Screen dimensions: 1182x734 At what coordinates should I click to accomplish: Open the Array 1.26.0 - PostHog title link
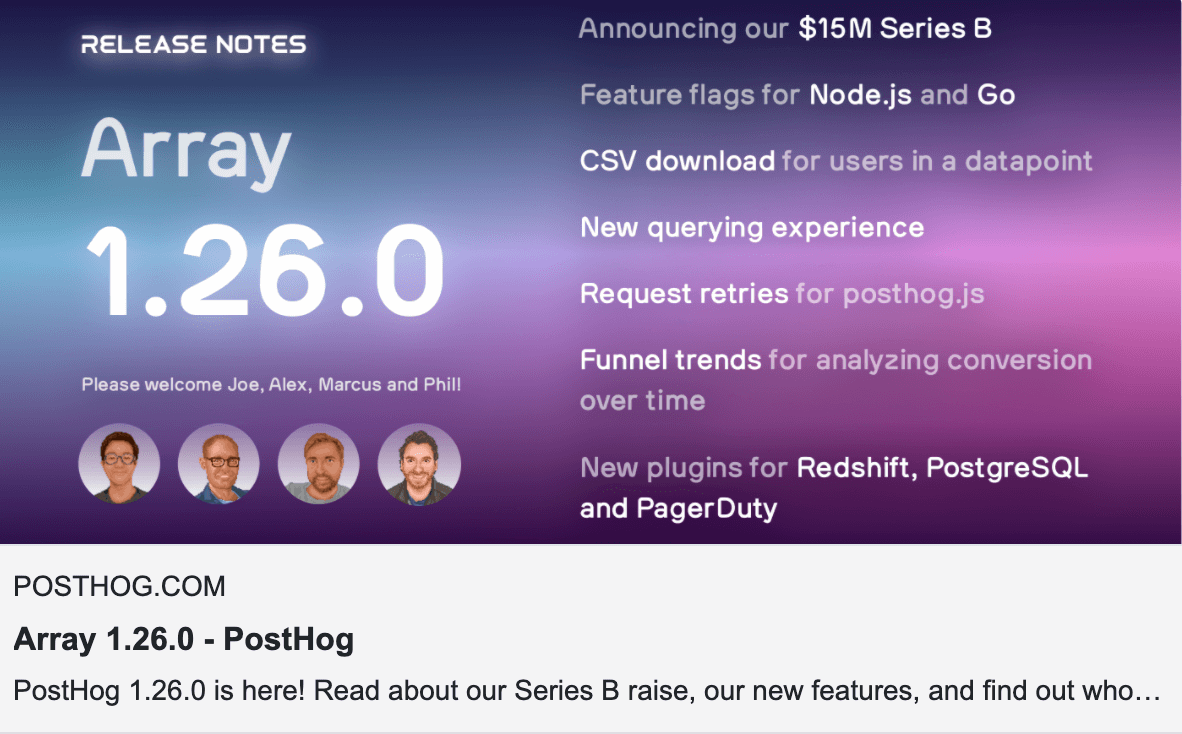coord(183,639)
